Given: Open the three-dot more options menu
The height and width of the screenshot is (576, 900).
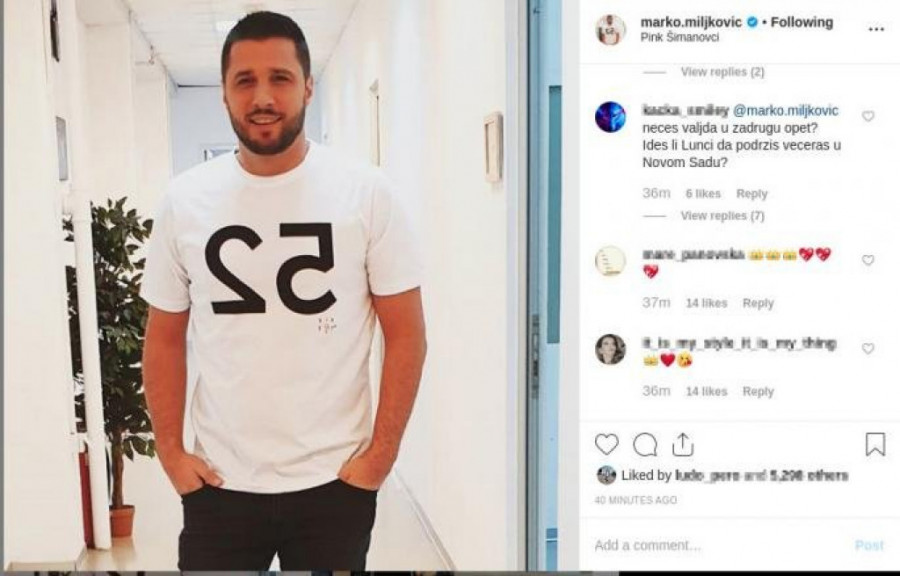Looking at the screenshot, I should tap(876, 29).
